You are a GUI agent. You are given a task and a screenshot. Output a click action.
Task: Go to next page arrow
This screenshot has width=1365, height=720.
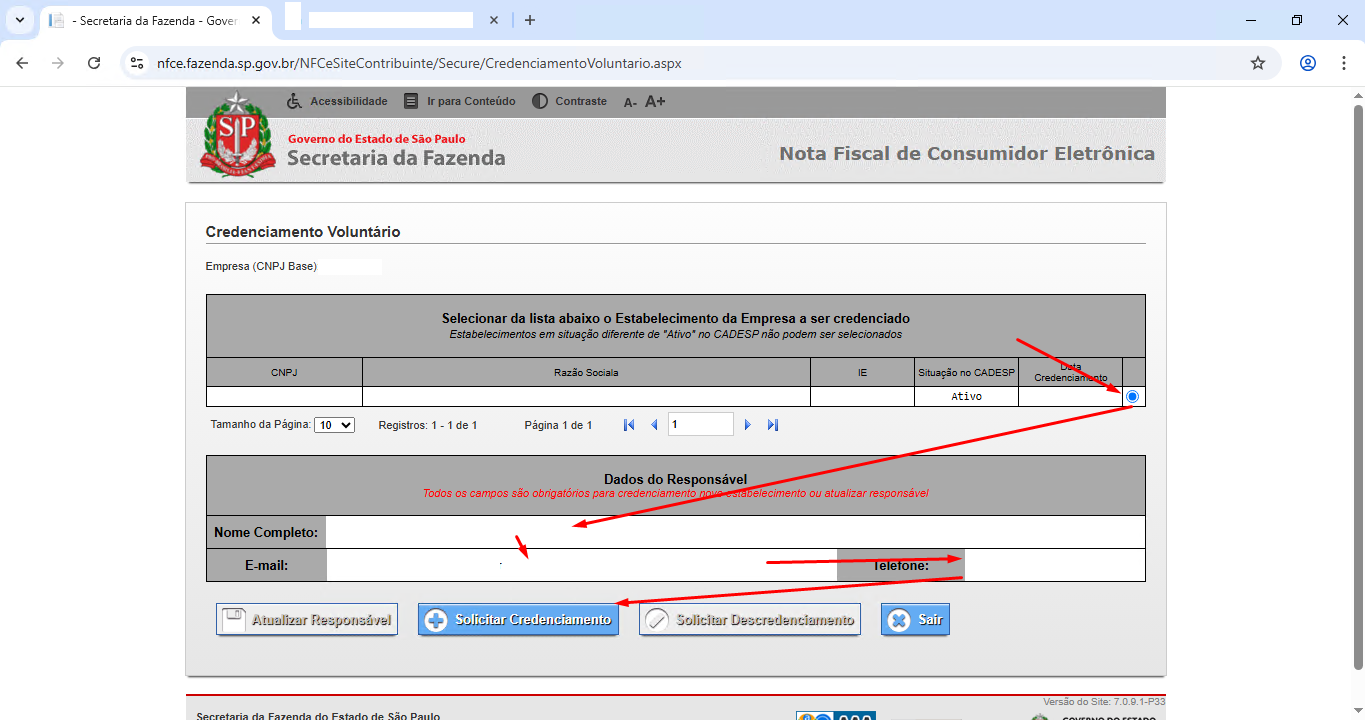pos(747,425)
